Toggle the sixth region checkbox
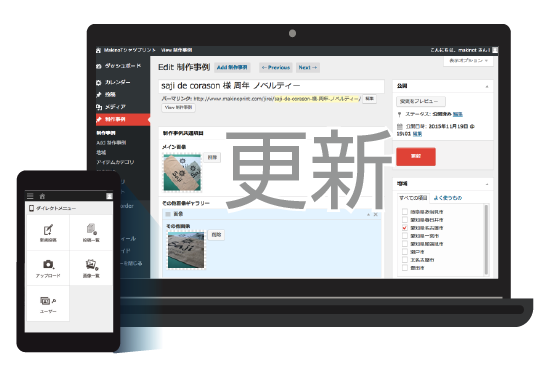The width and height of the screenshot is (553, 374). (x=405, y=252)
